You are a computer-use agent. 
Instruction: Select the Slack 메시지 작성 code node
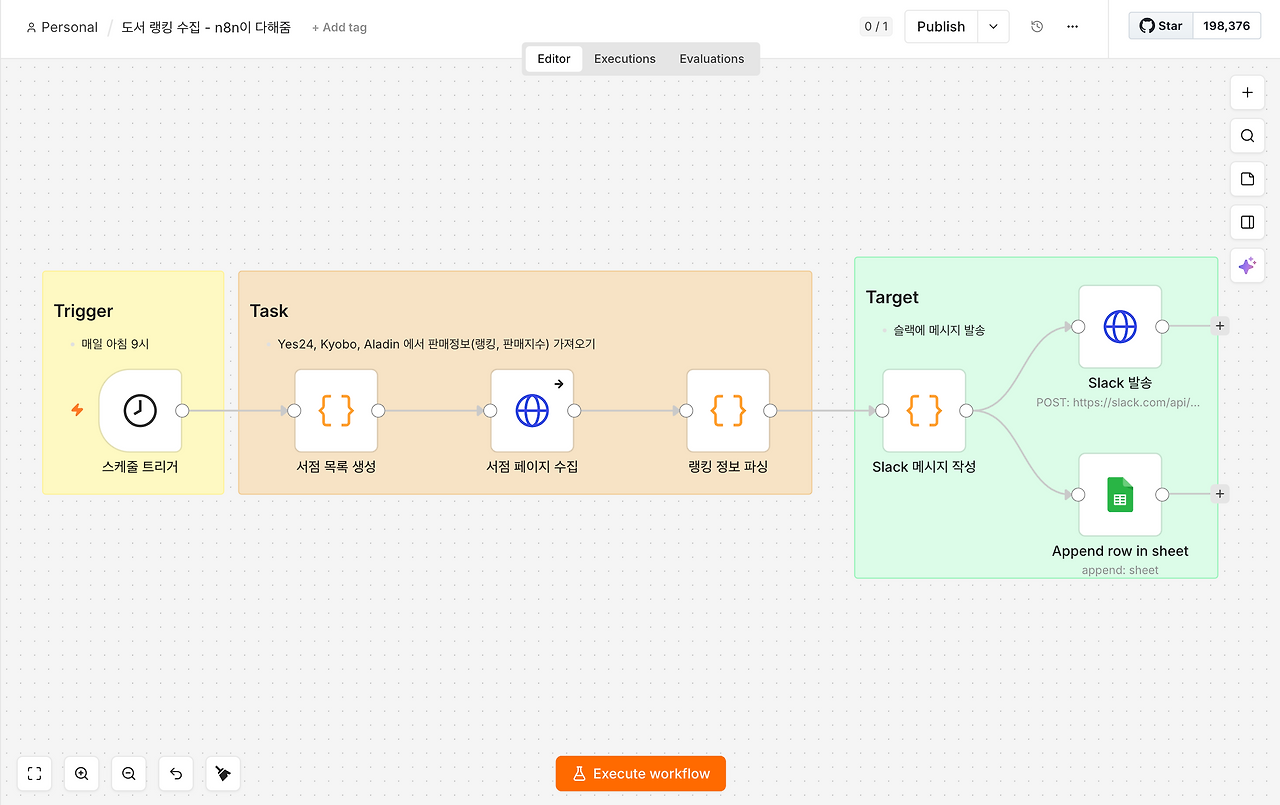pyautogui.click(x=924, y=410)
